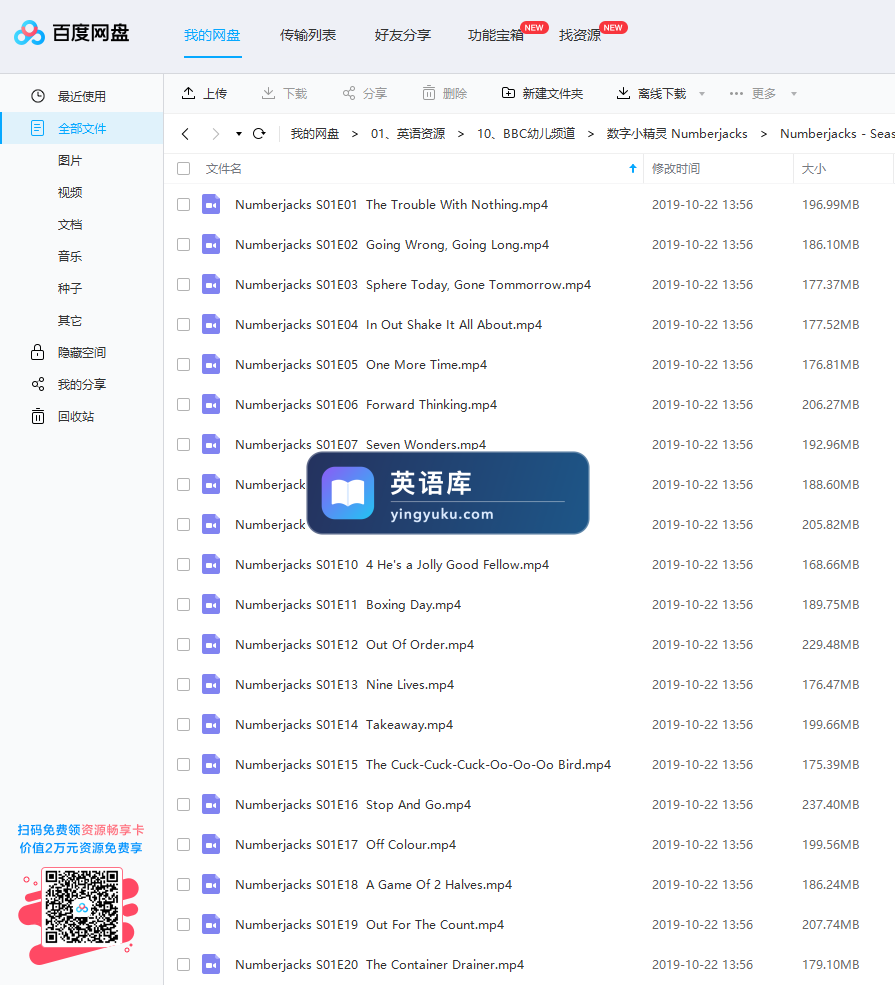
Task: Go back with the left arrow
Action: coord(185,134)
